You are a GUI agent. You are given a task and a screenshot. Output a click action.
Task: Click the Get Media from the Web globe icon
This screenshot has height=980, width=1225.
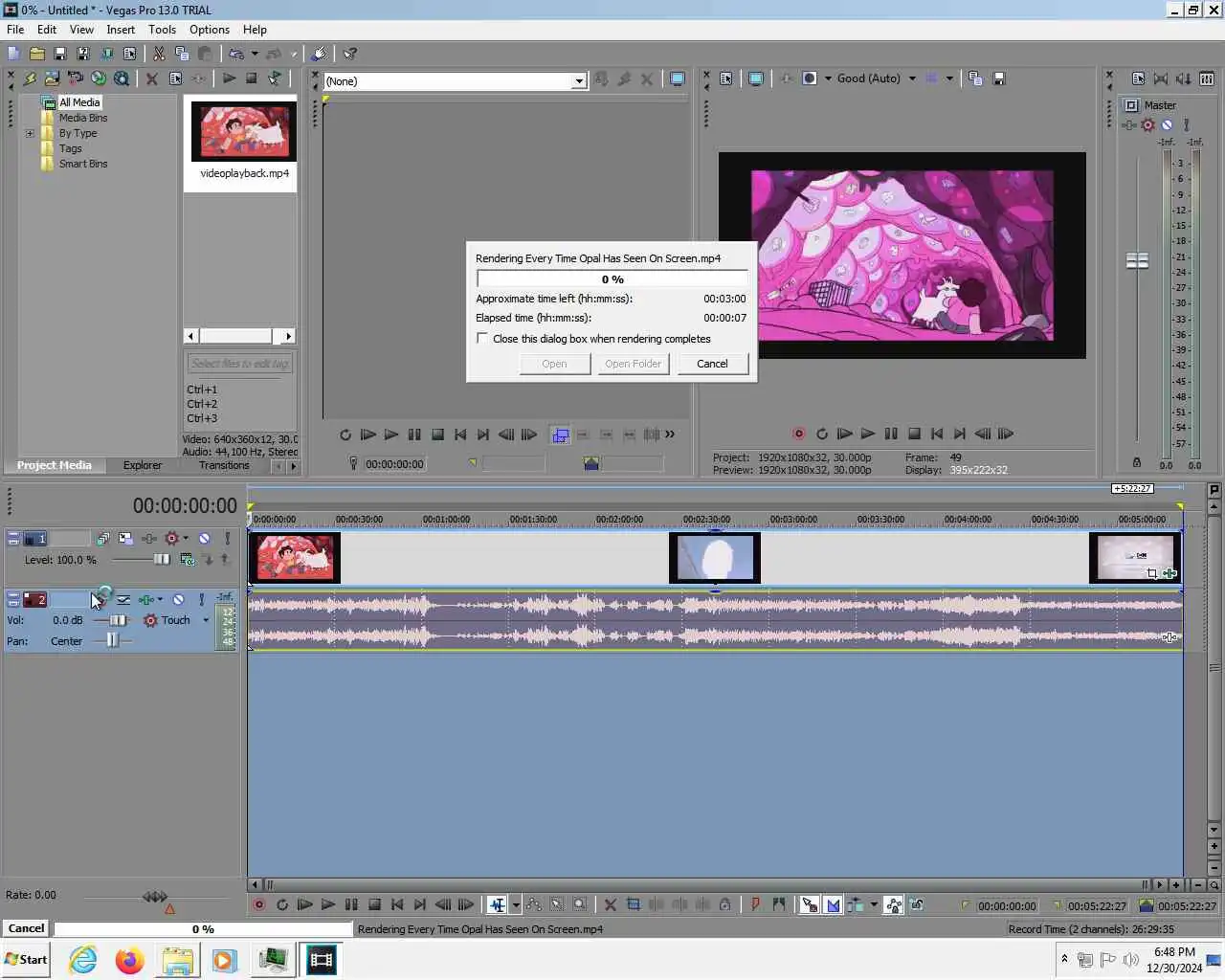tap(99, 78)
